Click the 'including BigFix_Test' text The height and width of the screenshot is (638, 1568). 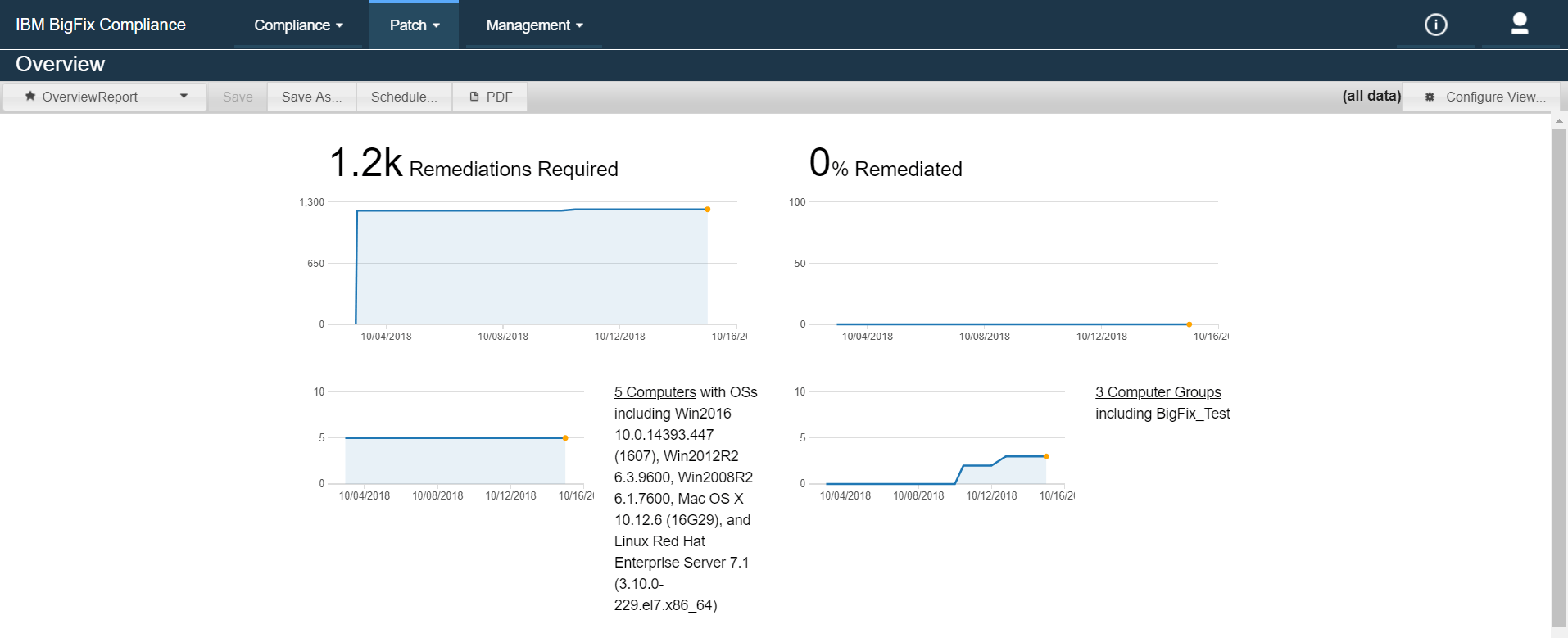(x=1162, y=414)
